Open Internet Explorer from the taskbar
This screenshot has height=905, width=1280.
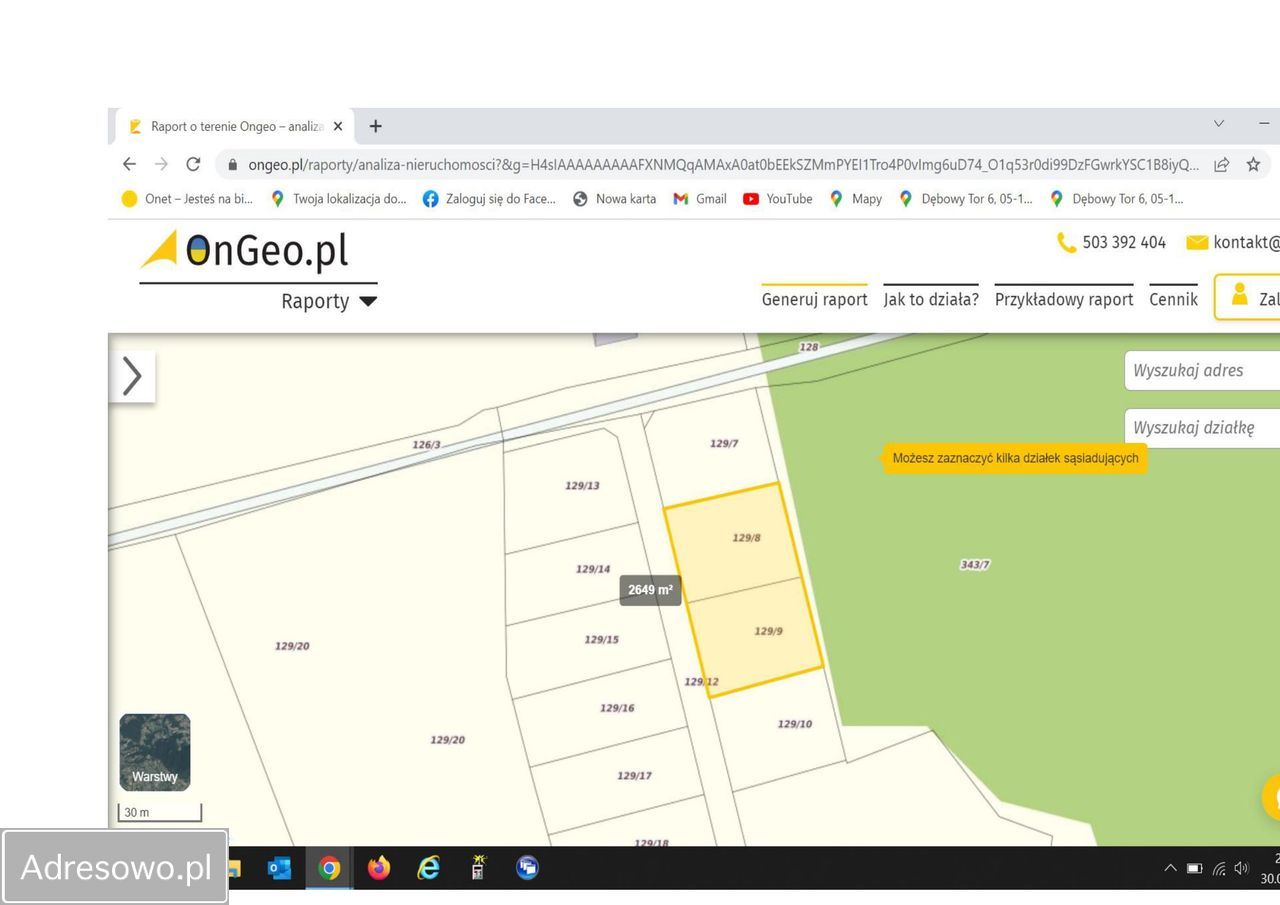[428, 868]
